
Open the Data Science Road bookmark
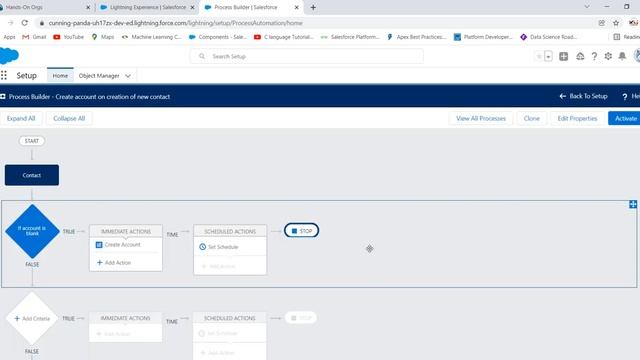coord(549,37)
